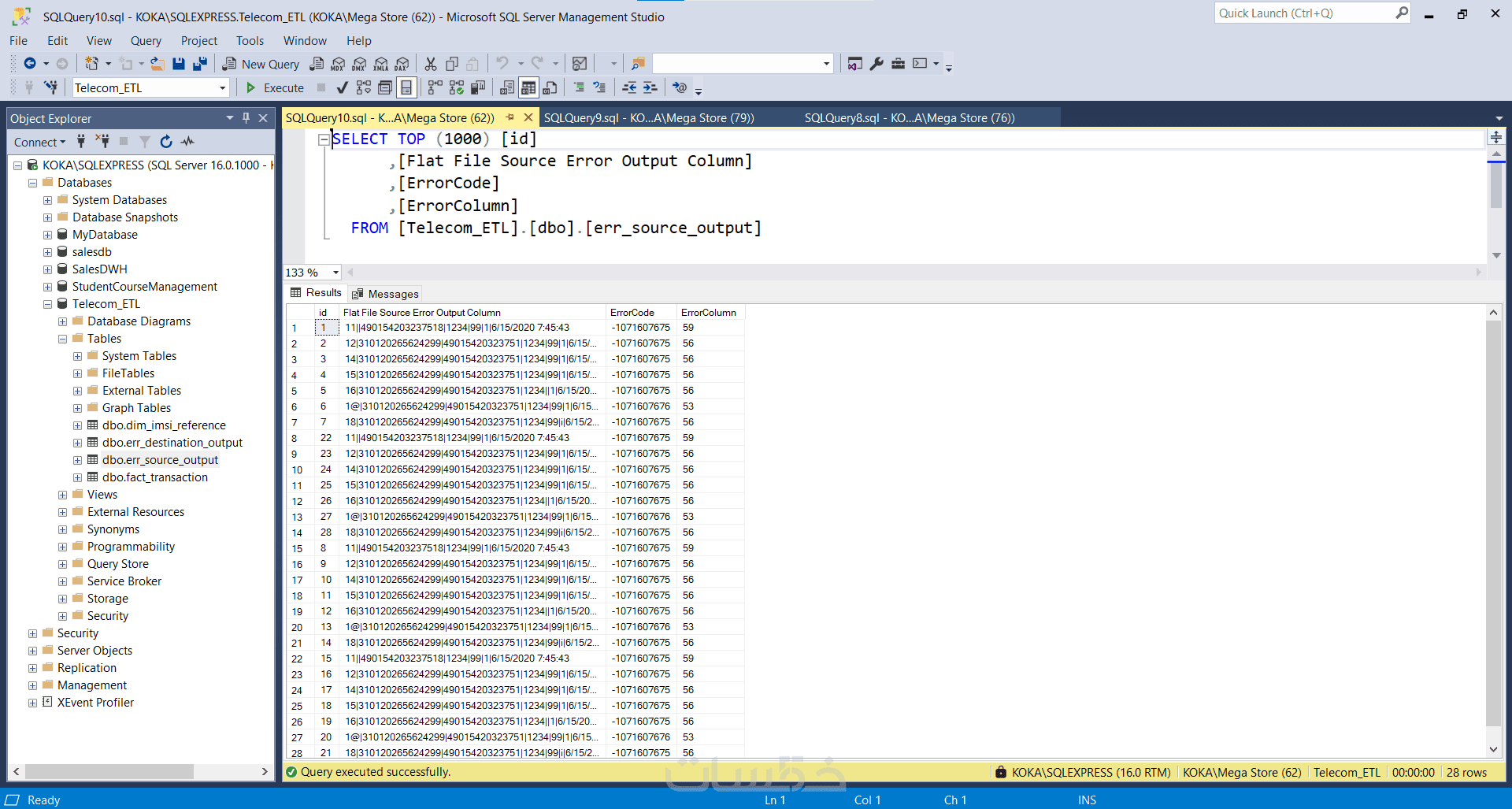Collapse the Tables folder node

pyautogui.click(x=62, y=339)
